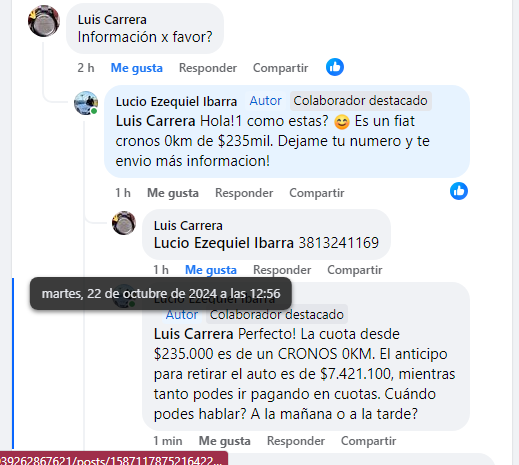
Task: Open Luis Carrera's avatar beside the phone number reply
Action: [124, 223]
